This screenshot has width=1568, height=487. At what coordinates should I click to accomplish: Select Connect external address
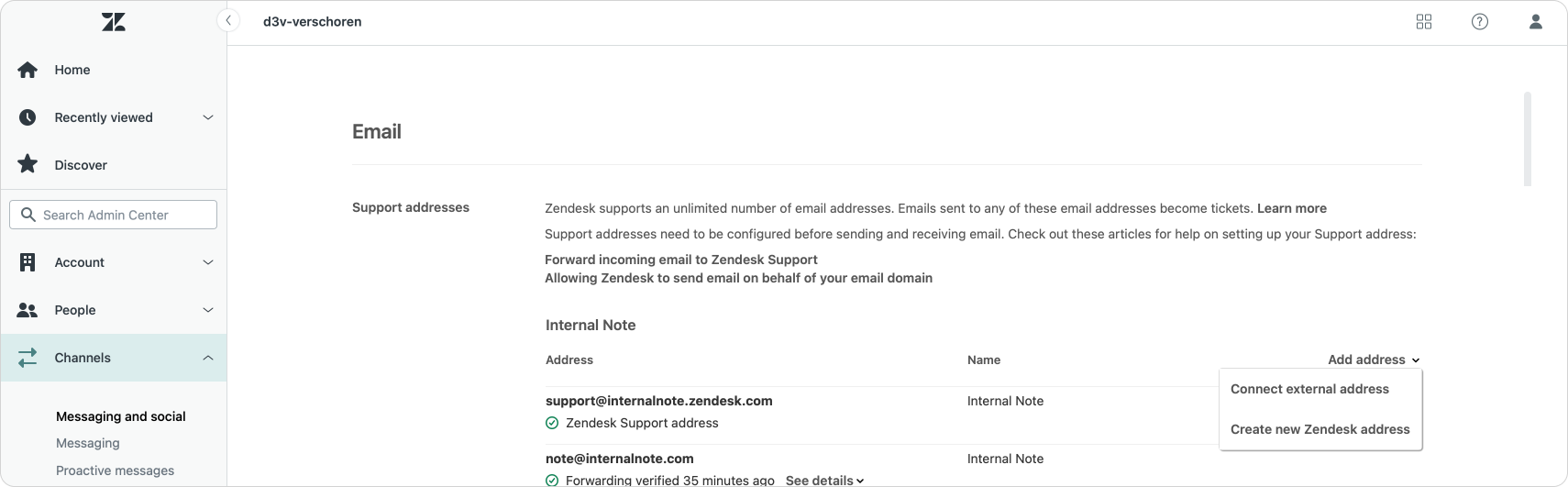click(1309, 389)
